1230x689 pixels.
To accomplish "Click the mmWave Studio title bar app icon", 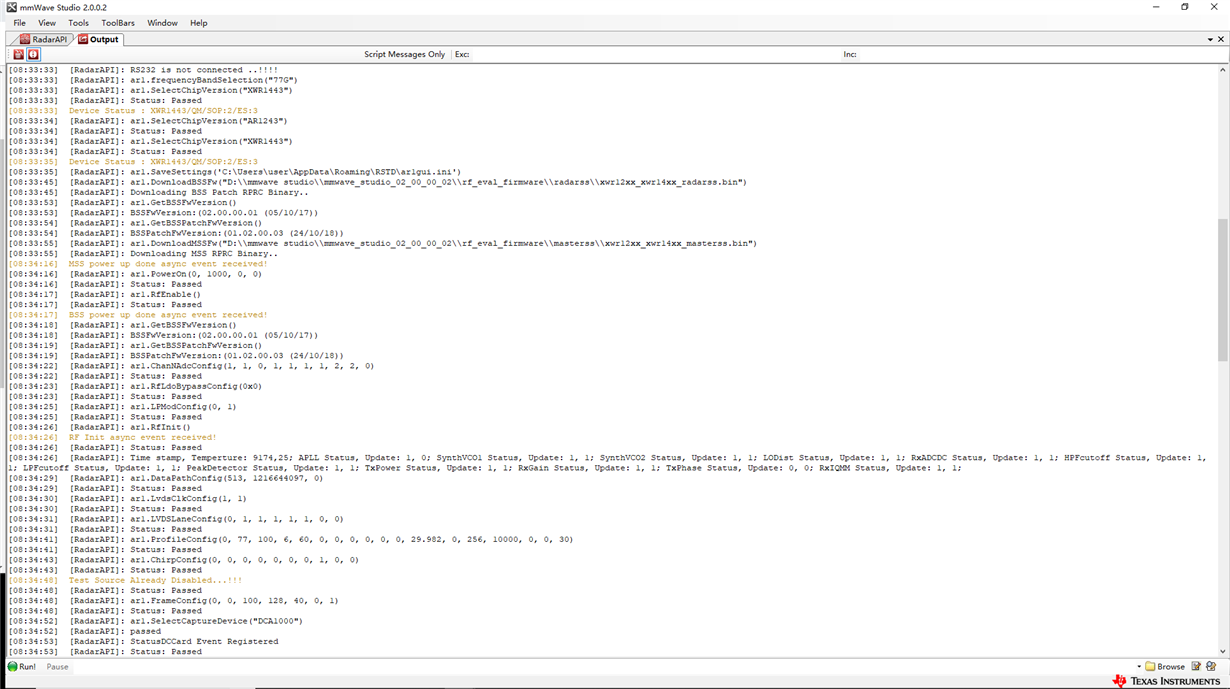I will [x=10, y=7].
